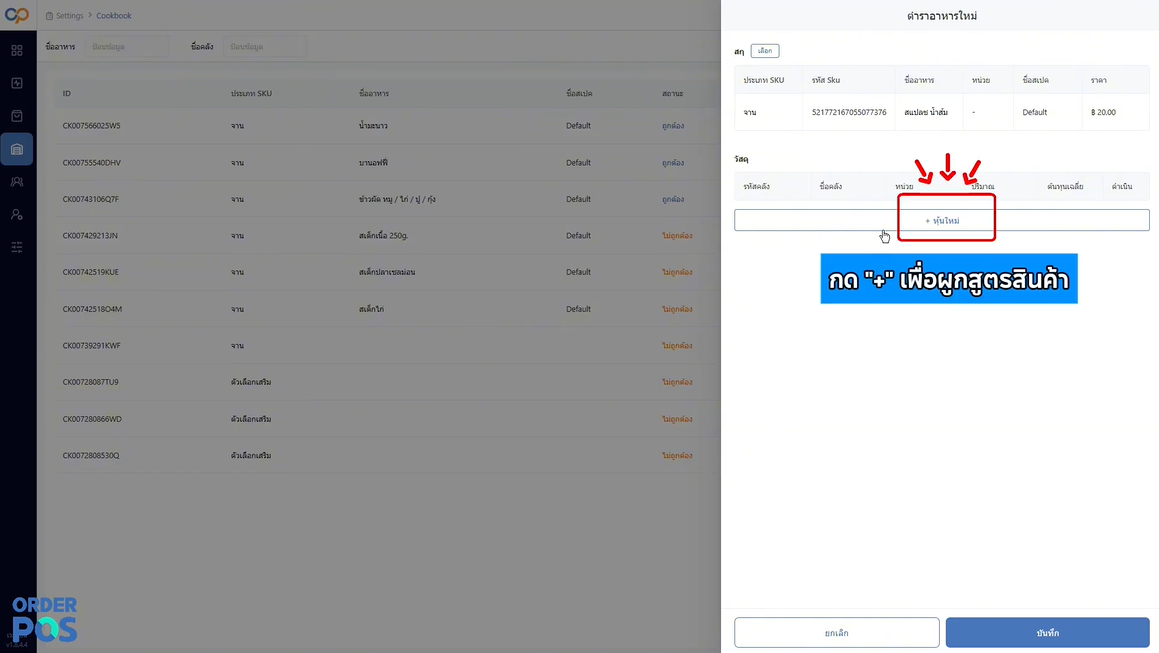Click SKU type of row CK00728087TU9
The height and width of the screenshot is (653, 1159).
tap(251, 382)
